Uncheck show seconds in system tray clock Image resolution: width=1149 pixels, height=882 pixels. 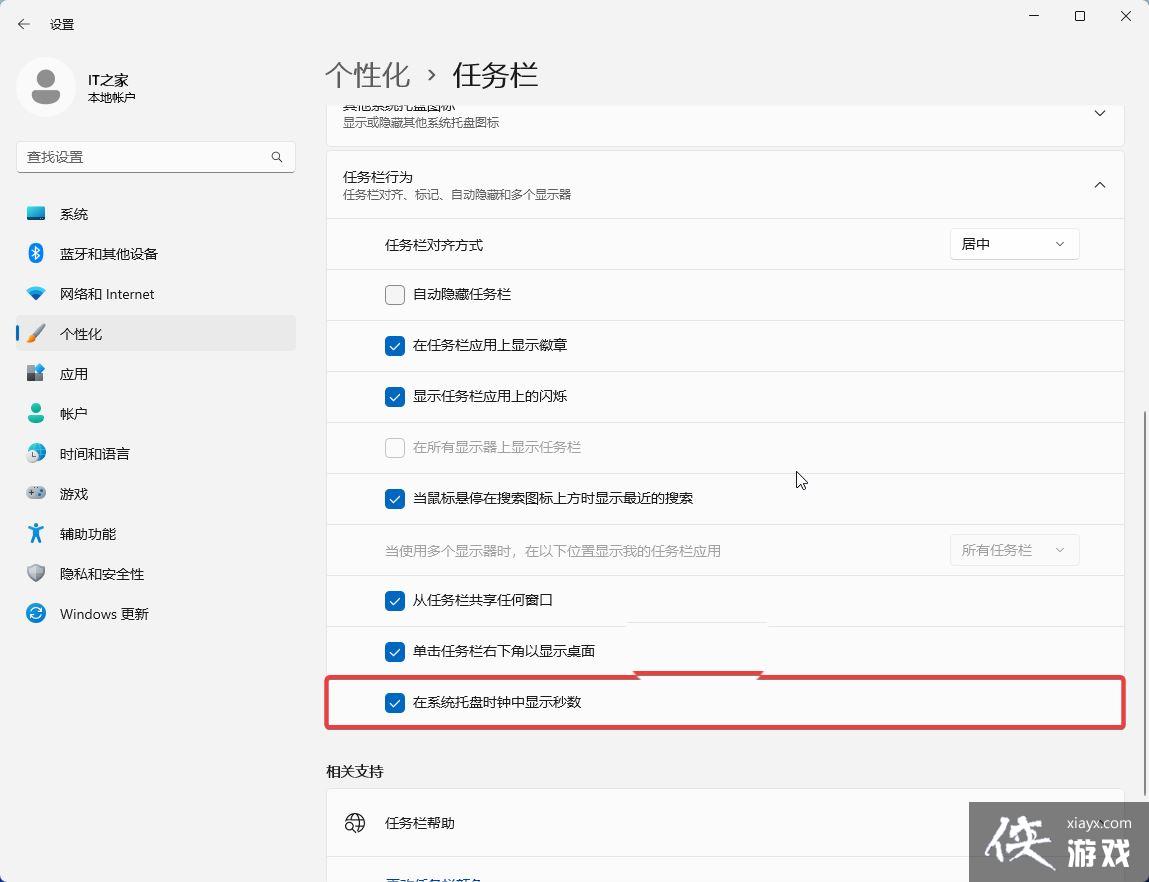tap(395, 702)
